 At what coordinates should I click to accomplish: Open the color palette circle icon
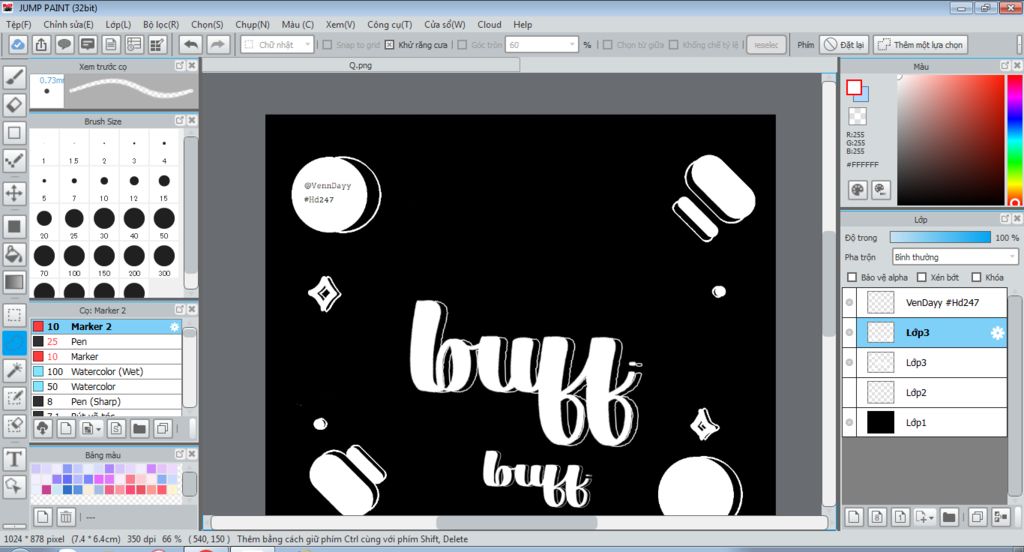click(x=857, y=190)
